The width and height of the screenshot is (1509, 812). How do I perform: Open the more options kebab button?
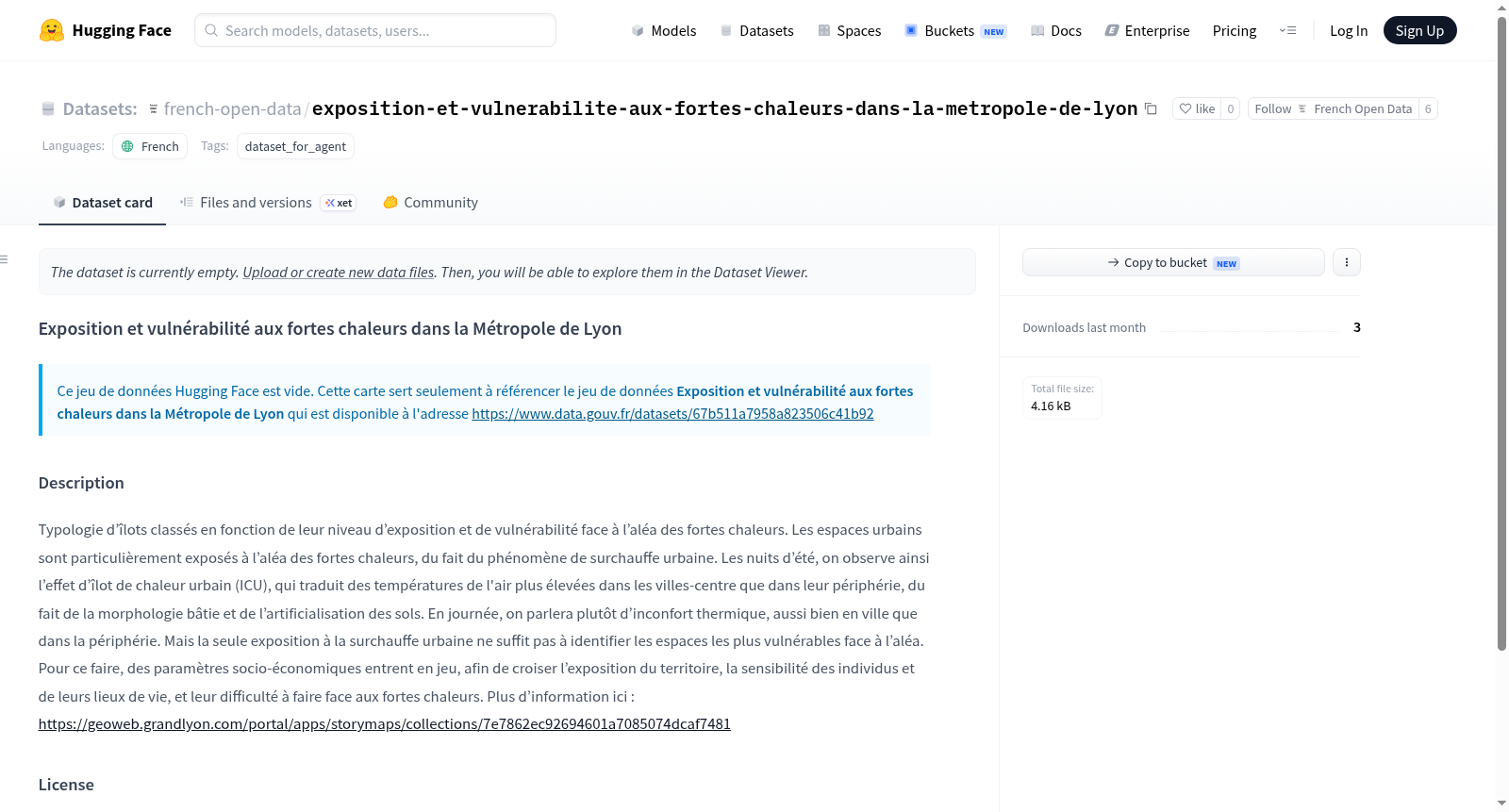pos(1347,262)
